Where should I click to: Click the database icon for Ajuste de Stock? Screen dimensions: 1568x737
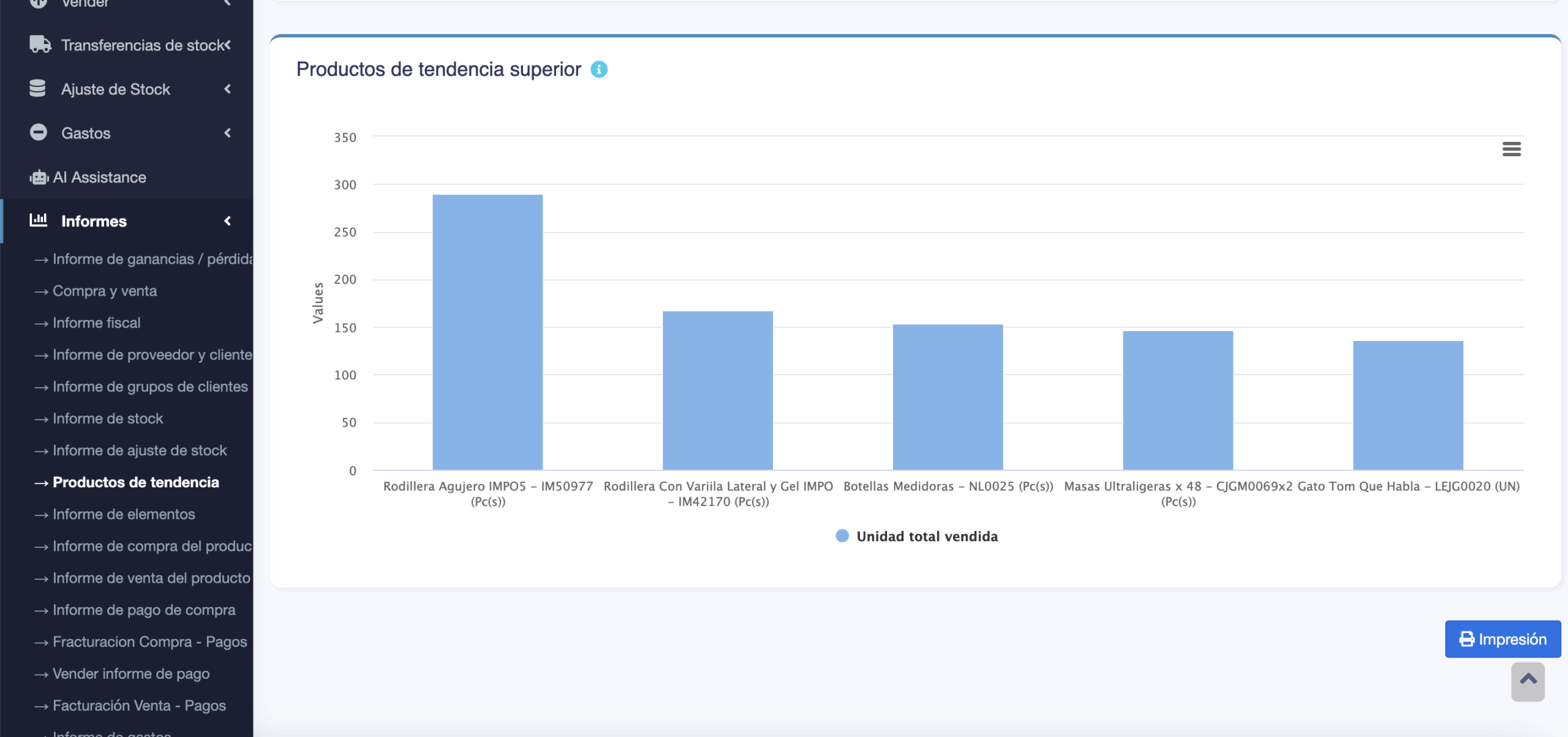[x=38, y=89]
